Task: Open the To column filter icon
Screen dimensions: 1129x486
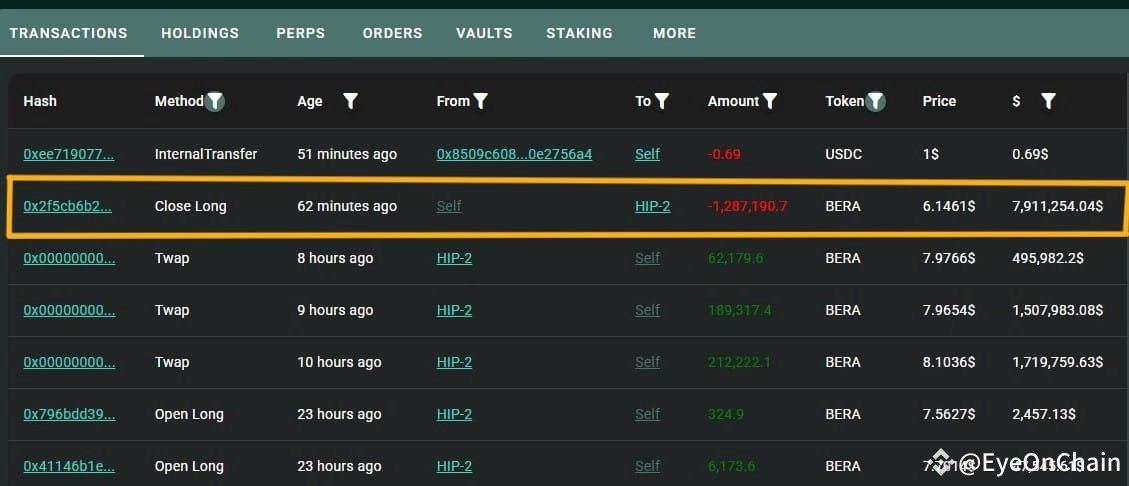Action: coord(662,101)
